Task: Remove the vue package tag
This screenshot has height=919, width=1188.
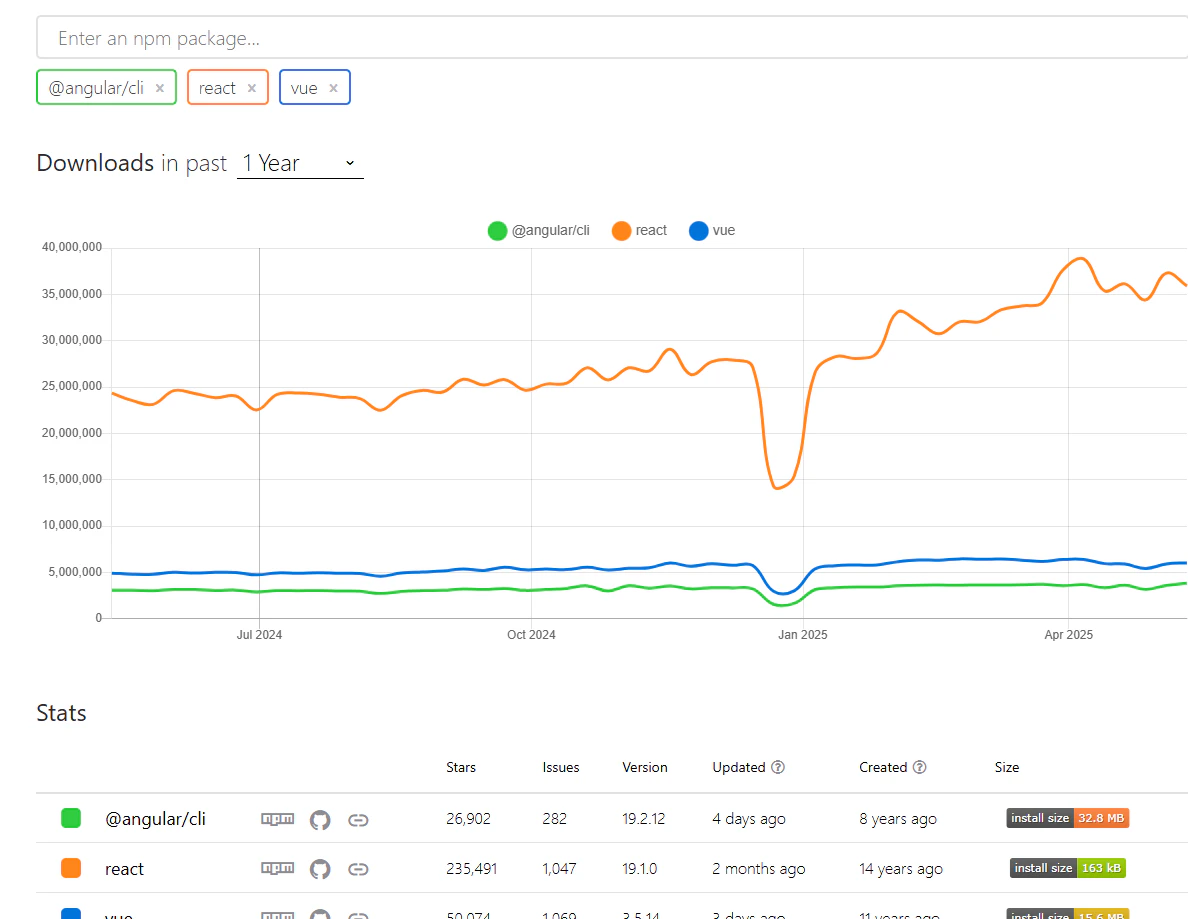Action: click(333, 88)
